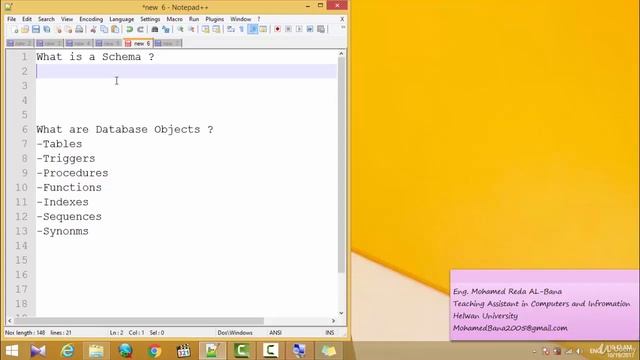The height and width of the screenshot is (360, 640).
Task: Click the Paste toolbar icon
Action: click(x=115, y=29)
